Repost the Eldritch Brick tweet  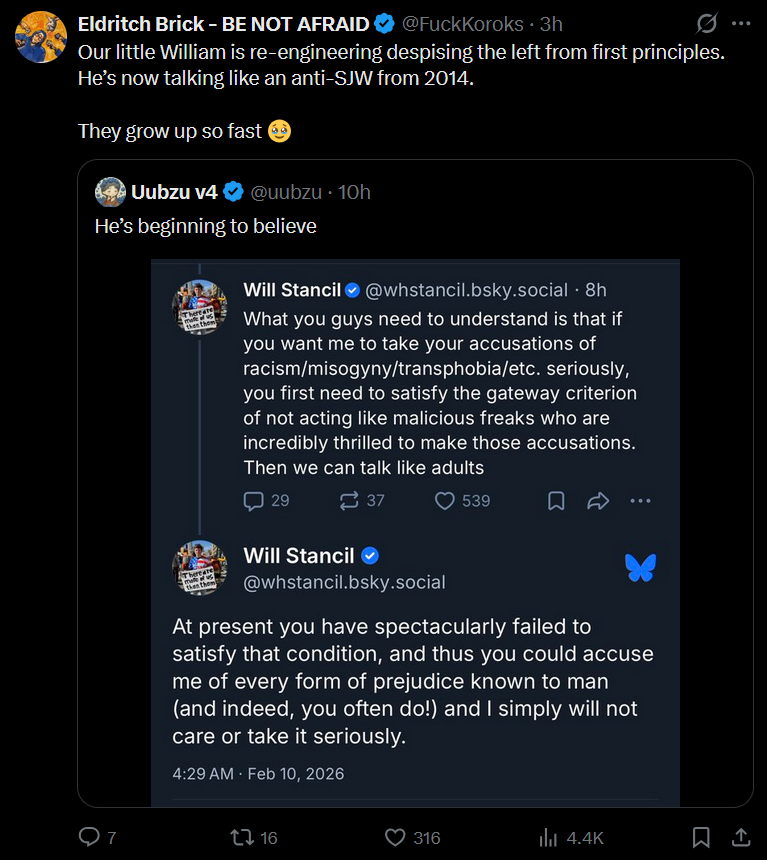pos(243,837)
